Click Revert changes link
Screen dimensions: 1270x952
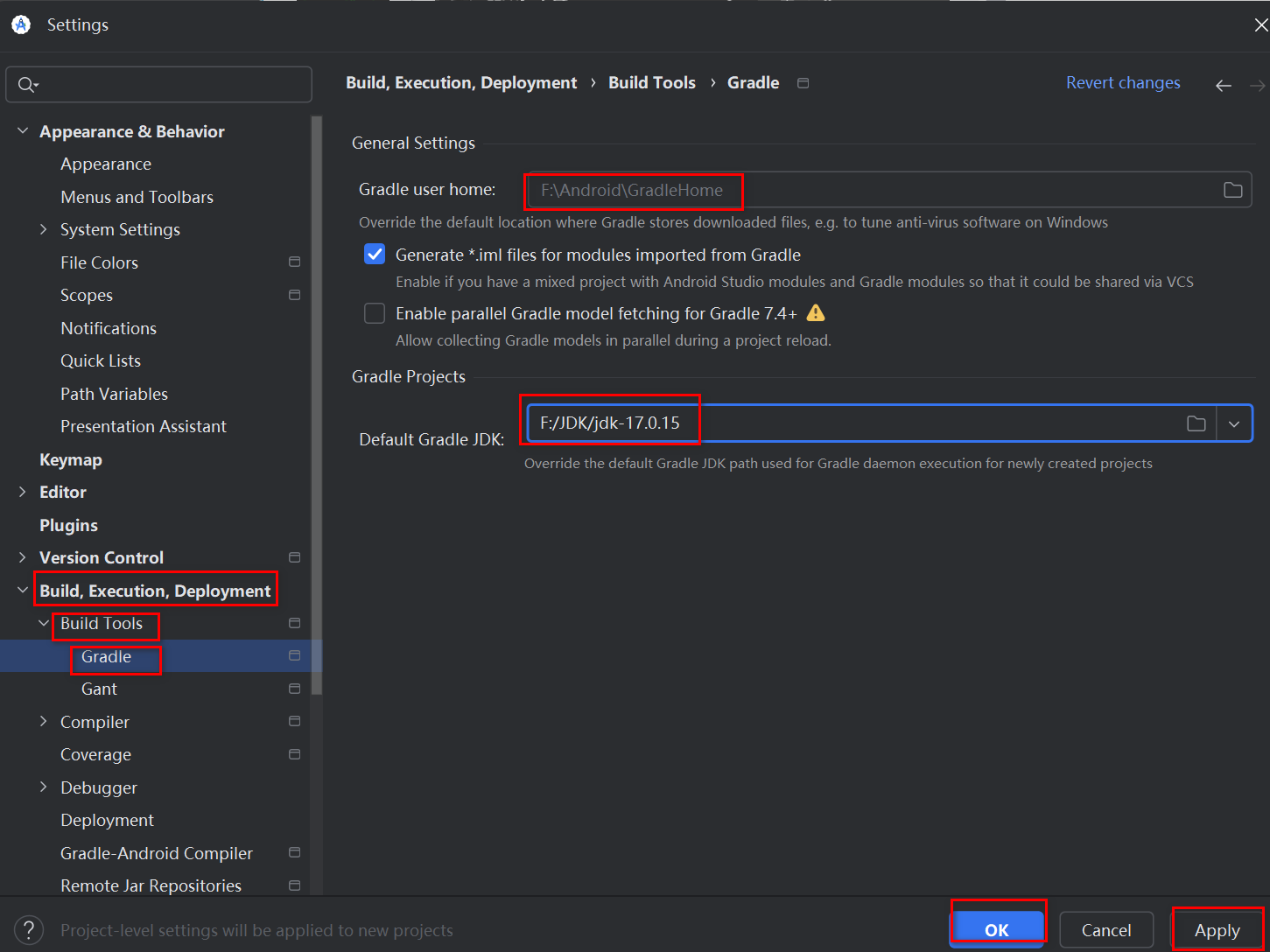pyautogui.click(x=1123, y=82)
